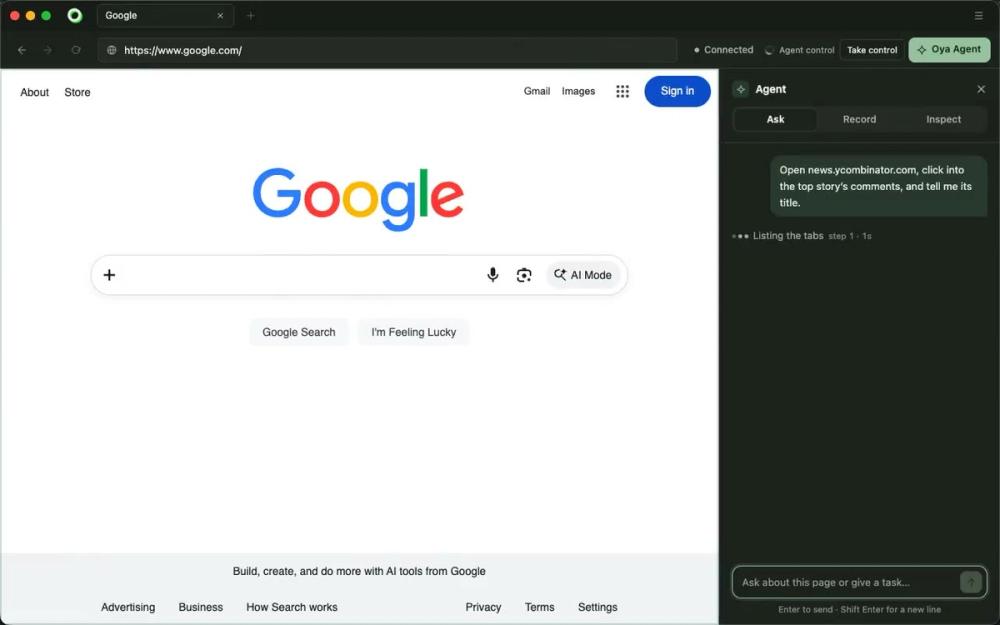Toggle the Oya Agent panel button
The image size is (1000, 625).
click(949, 50)
